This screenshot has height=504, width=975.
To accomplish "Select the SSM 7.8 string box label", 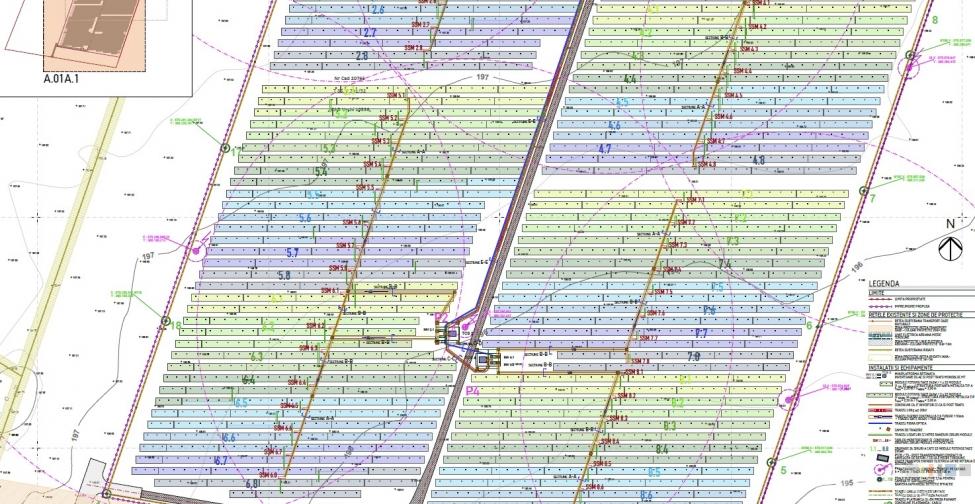I will point(638,361).
